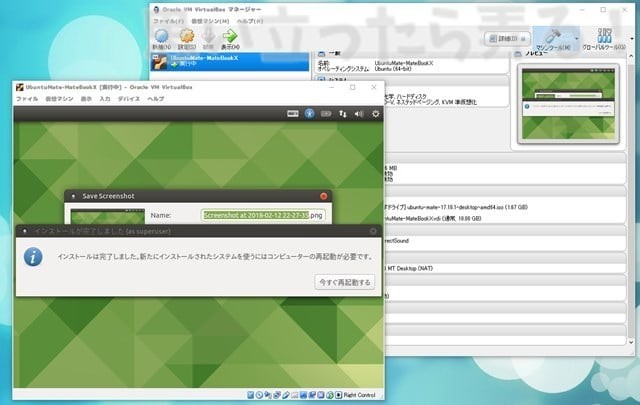
Task: Click green mouse integration icon in status bar
Action: pos(330,395)
